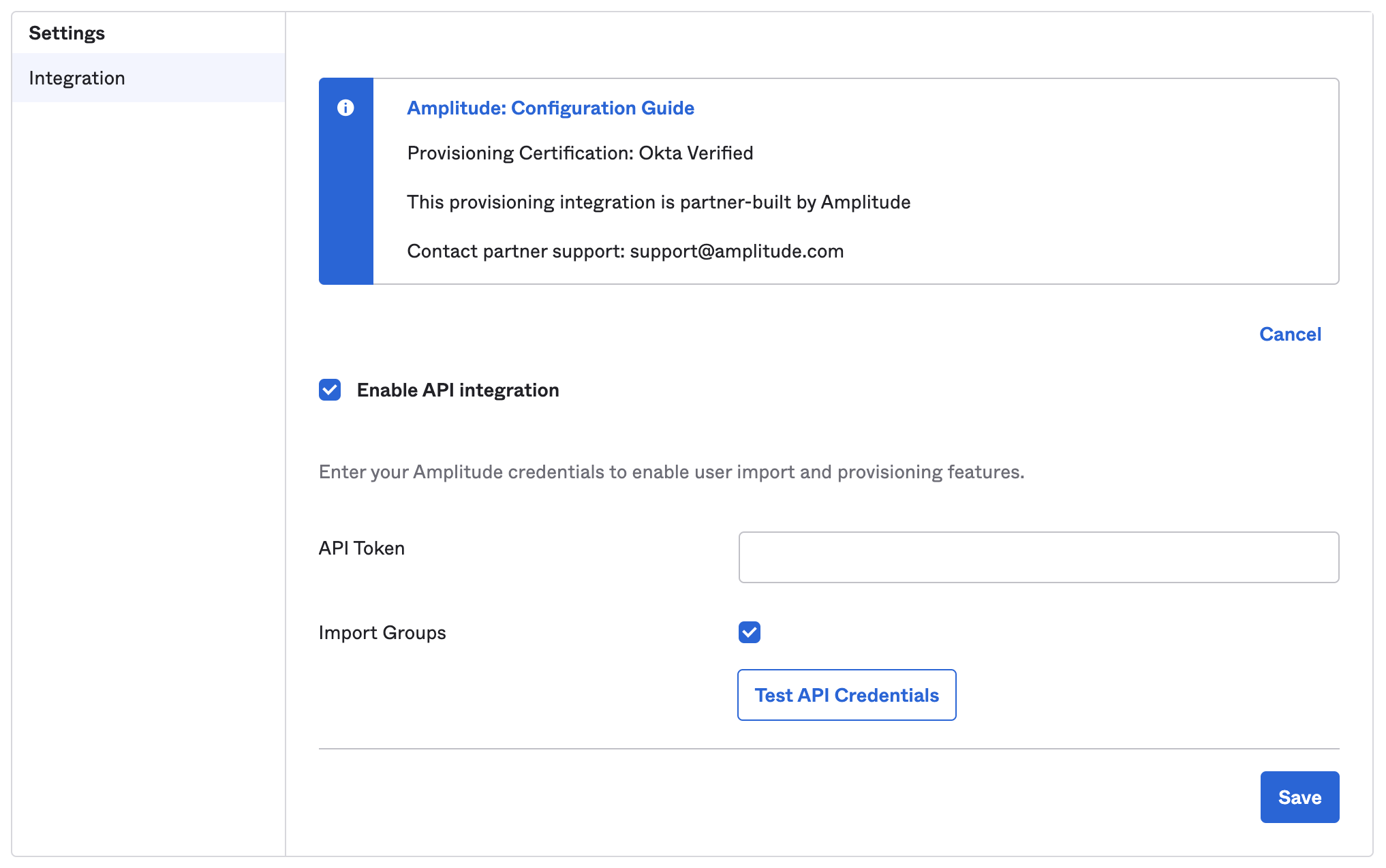Click the info icon in blue banner

[x=345, y=108]
